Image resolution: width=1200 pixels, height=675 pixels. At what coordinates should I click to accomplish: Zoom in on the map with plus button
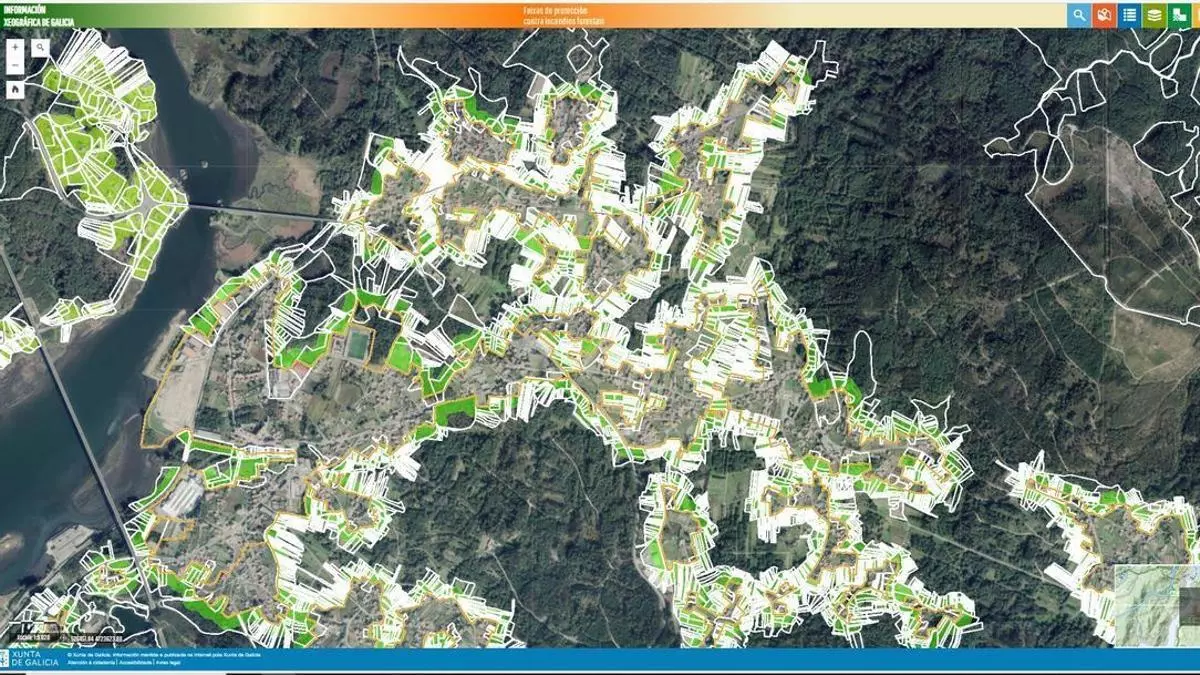(16, 47)
